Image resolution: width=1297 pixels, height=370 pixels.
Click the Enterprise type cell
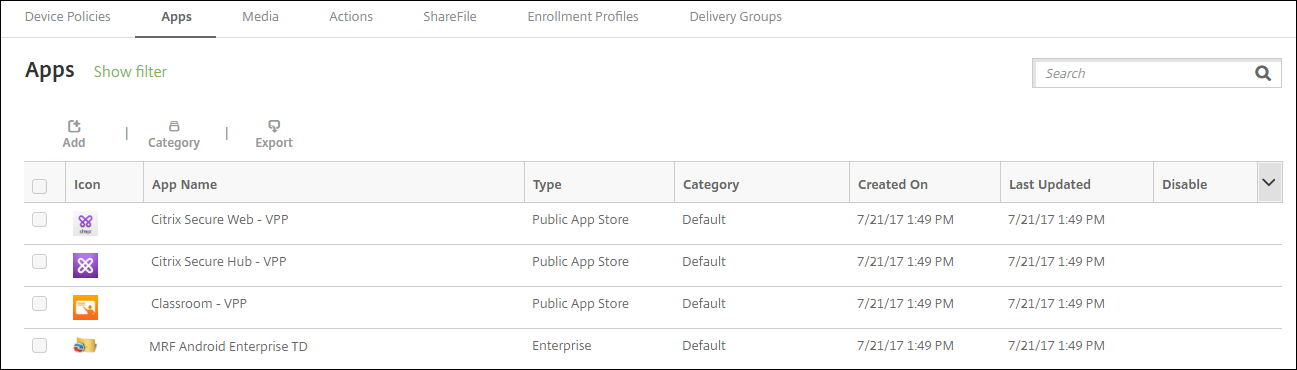tap(562, 345)
